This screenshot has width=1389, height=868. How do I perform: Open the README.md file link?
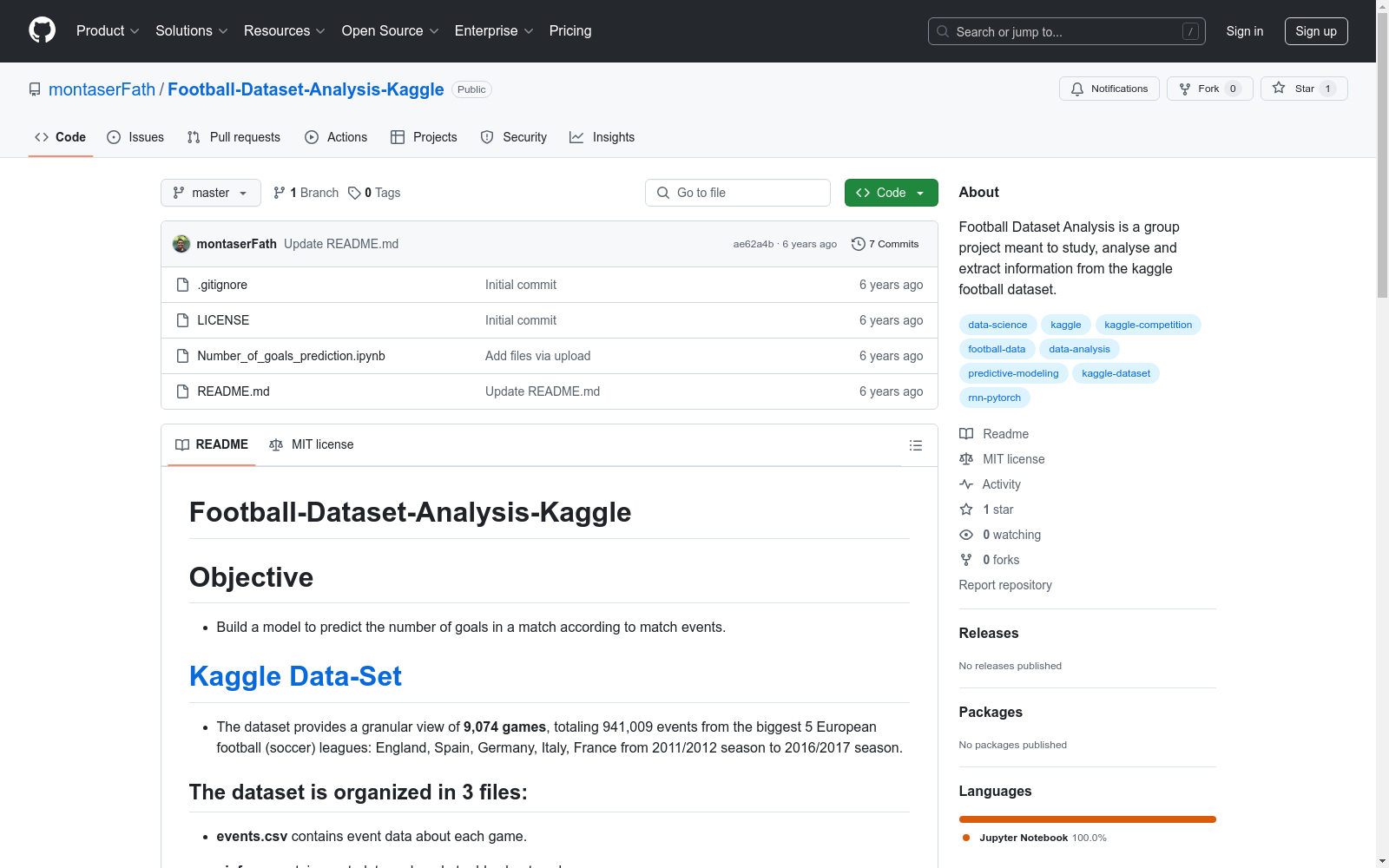[x=234, y=391]
